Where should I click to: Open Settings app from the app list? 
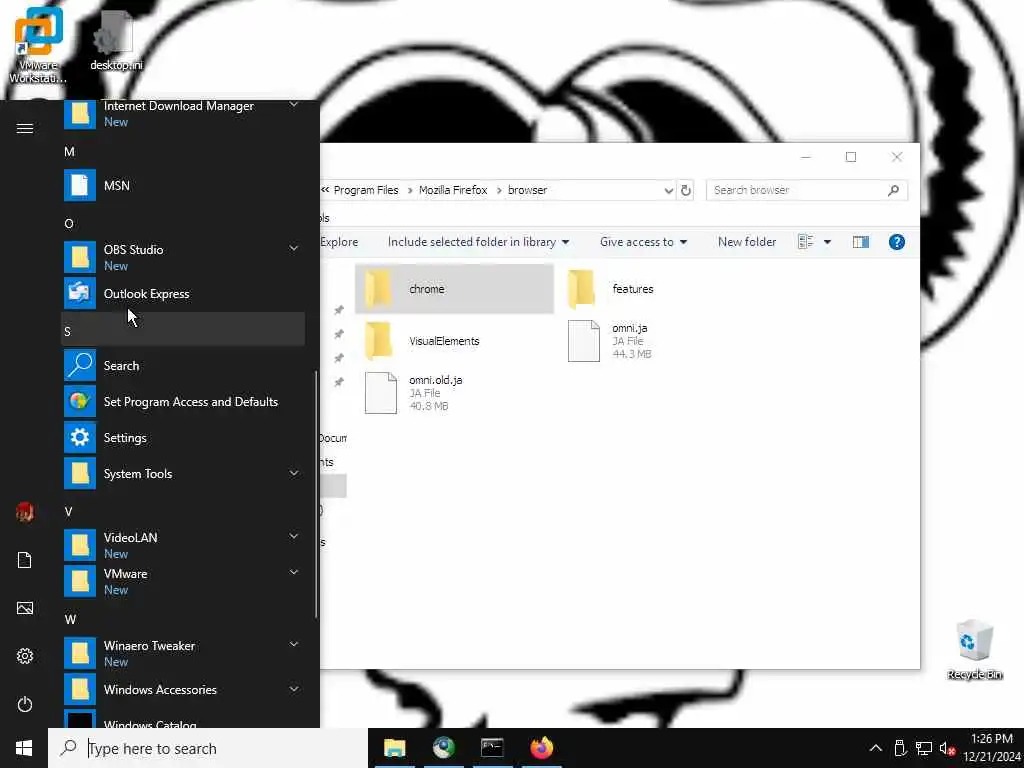[184, 438]
